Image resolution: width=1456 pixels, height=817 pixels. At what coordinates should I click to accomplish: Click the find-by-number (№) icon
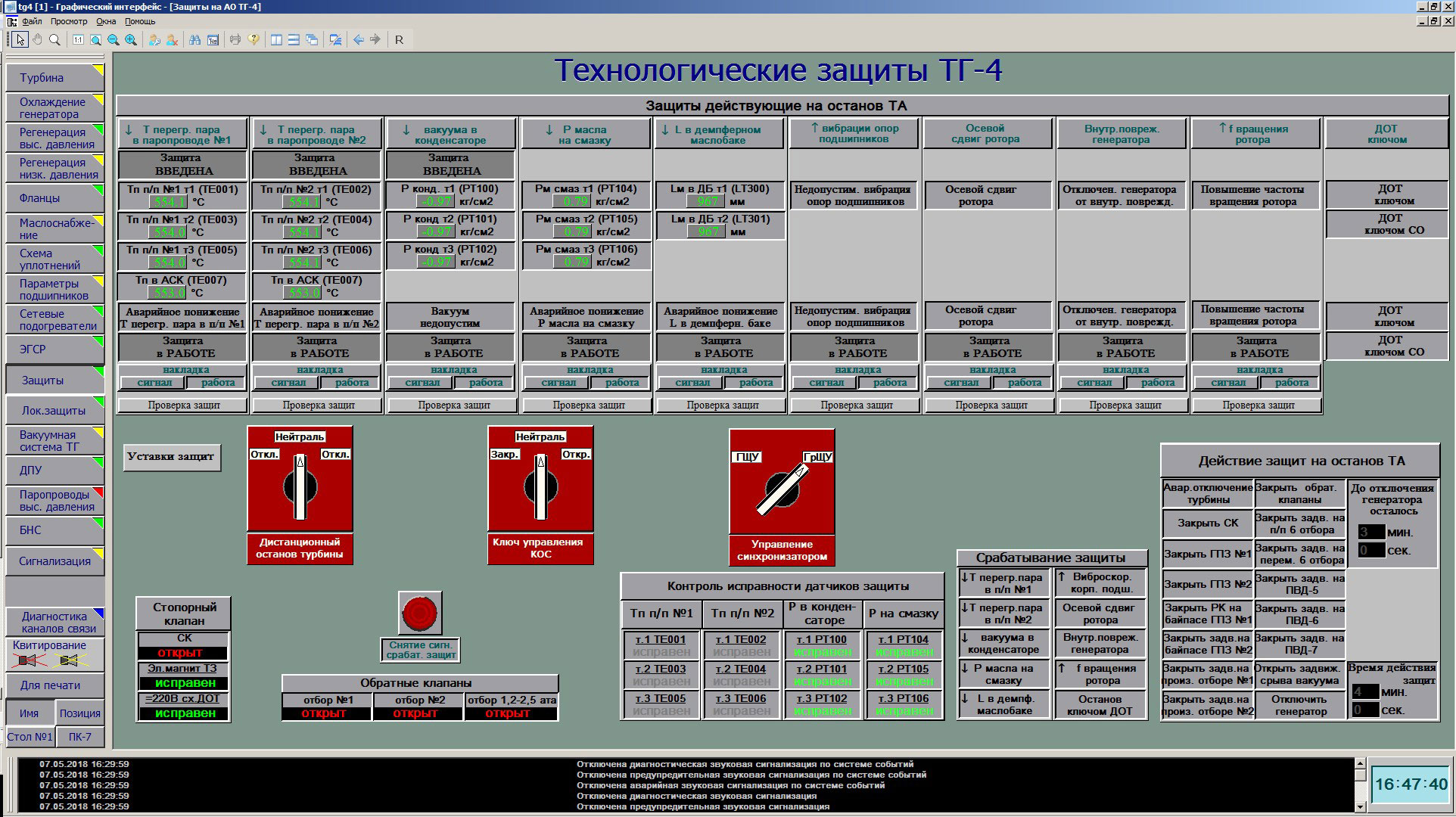tap(213, 39)
